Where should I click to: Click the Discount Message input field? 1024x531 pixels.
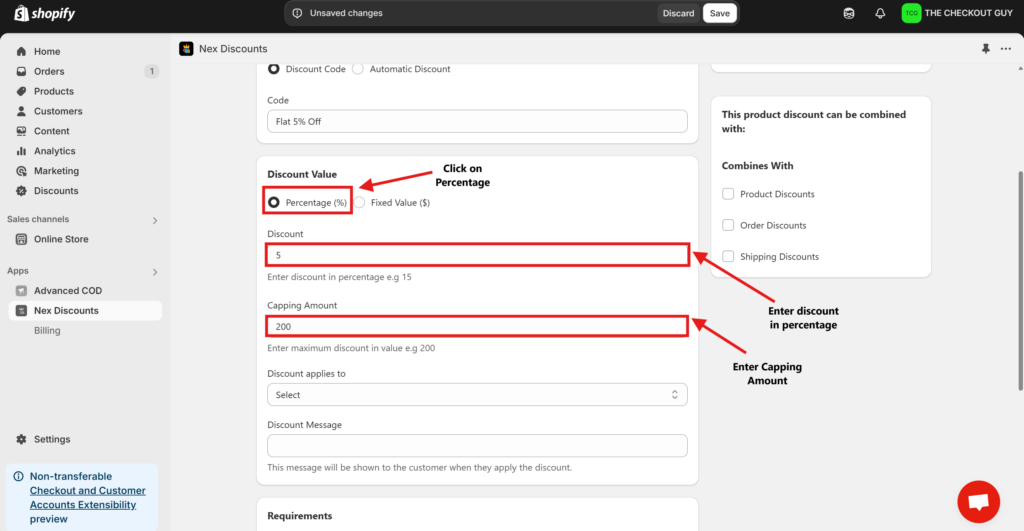pos(477,446)
